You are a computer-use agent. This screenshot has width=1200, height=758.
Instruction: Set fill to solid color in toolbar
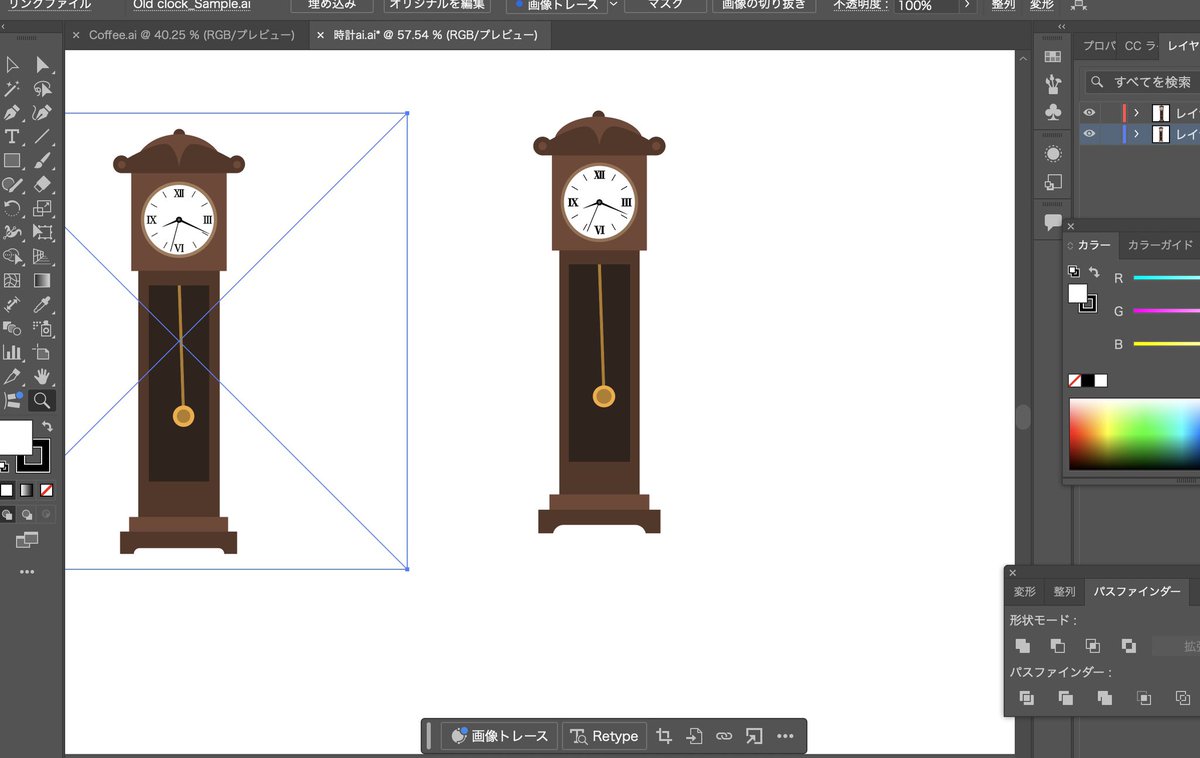tap(7, 490)
